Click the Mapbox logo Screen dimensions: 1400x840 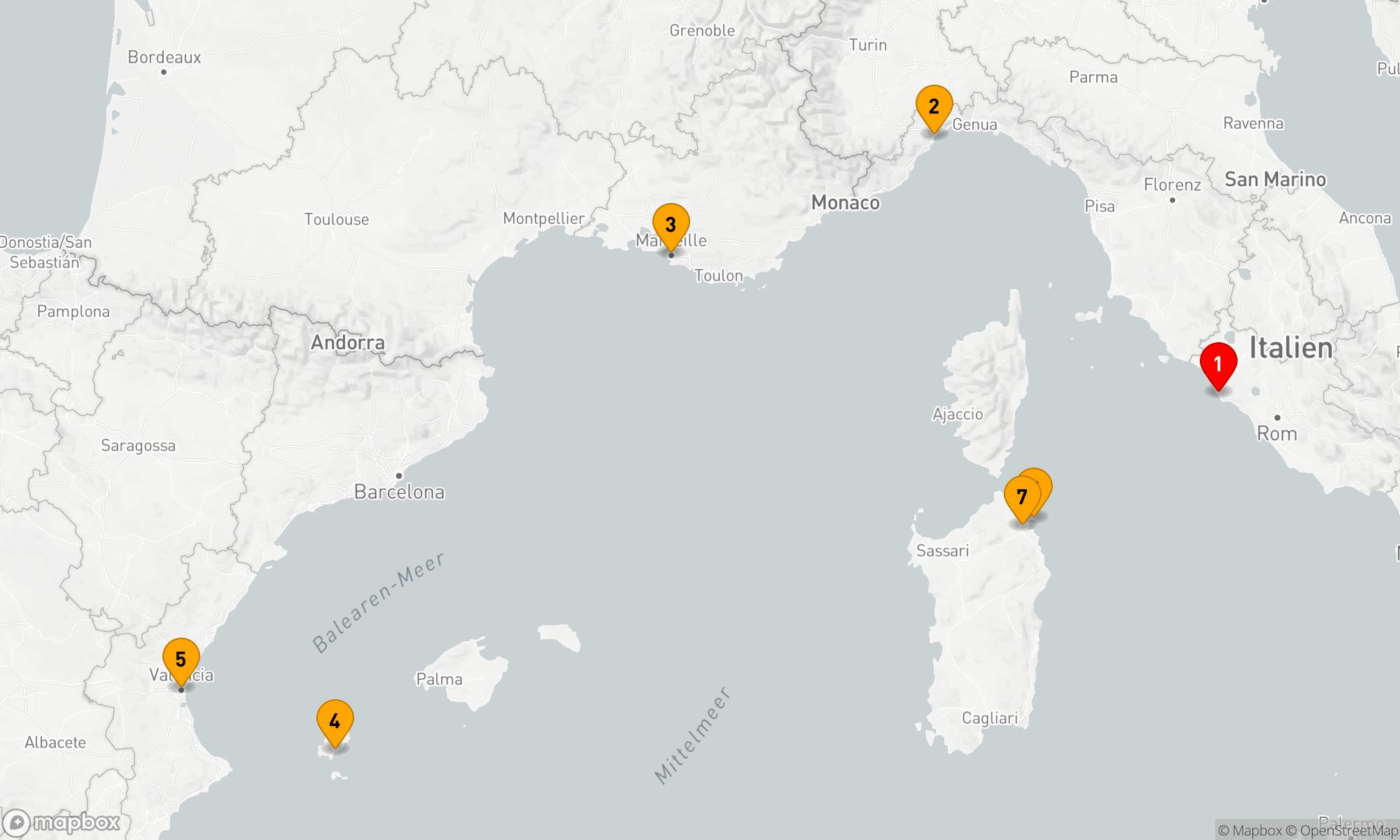tap(62, 822)
